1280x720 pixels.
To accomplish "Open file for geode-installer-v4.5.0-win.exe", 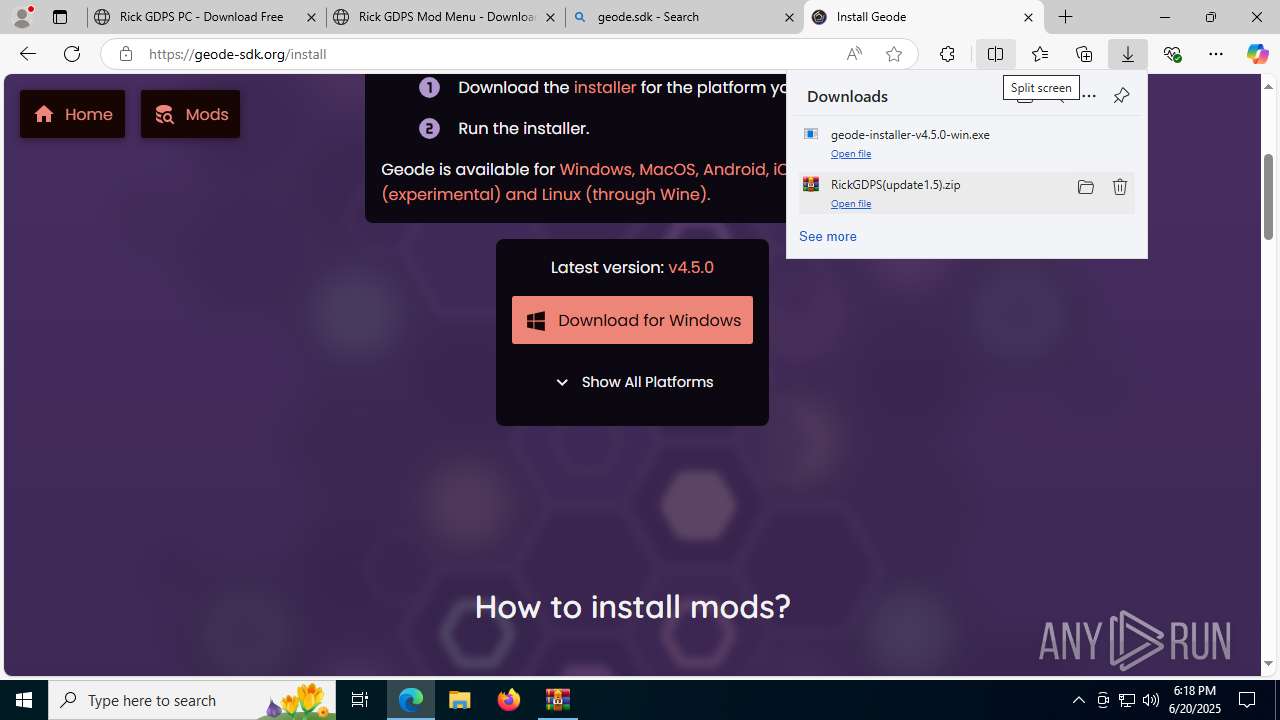I will point(851,153).
